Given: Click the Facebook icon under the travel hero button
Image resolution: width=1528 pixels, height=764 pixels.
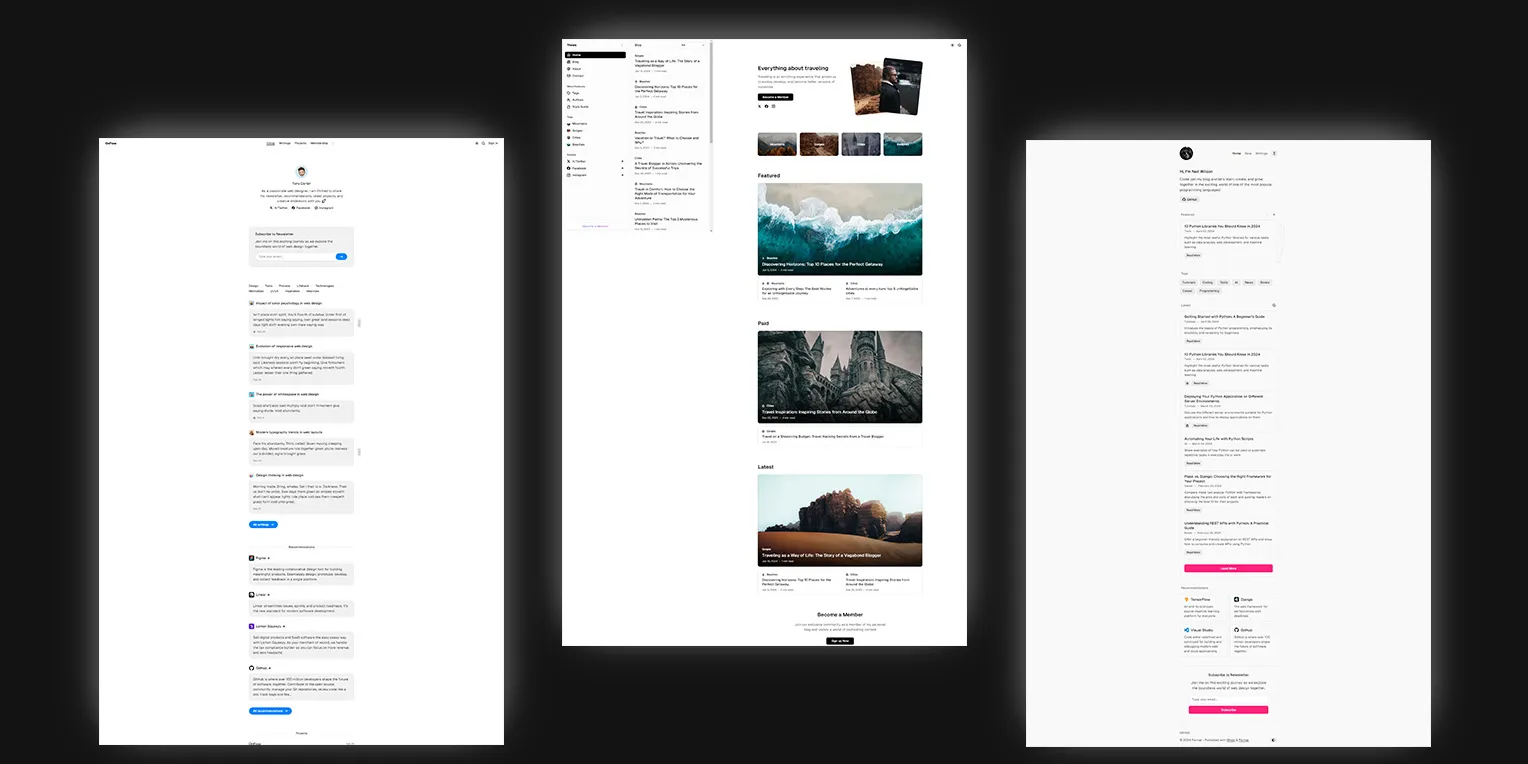Looking at the screenshot, I should click(x=767, y=106).
